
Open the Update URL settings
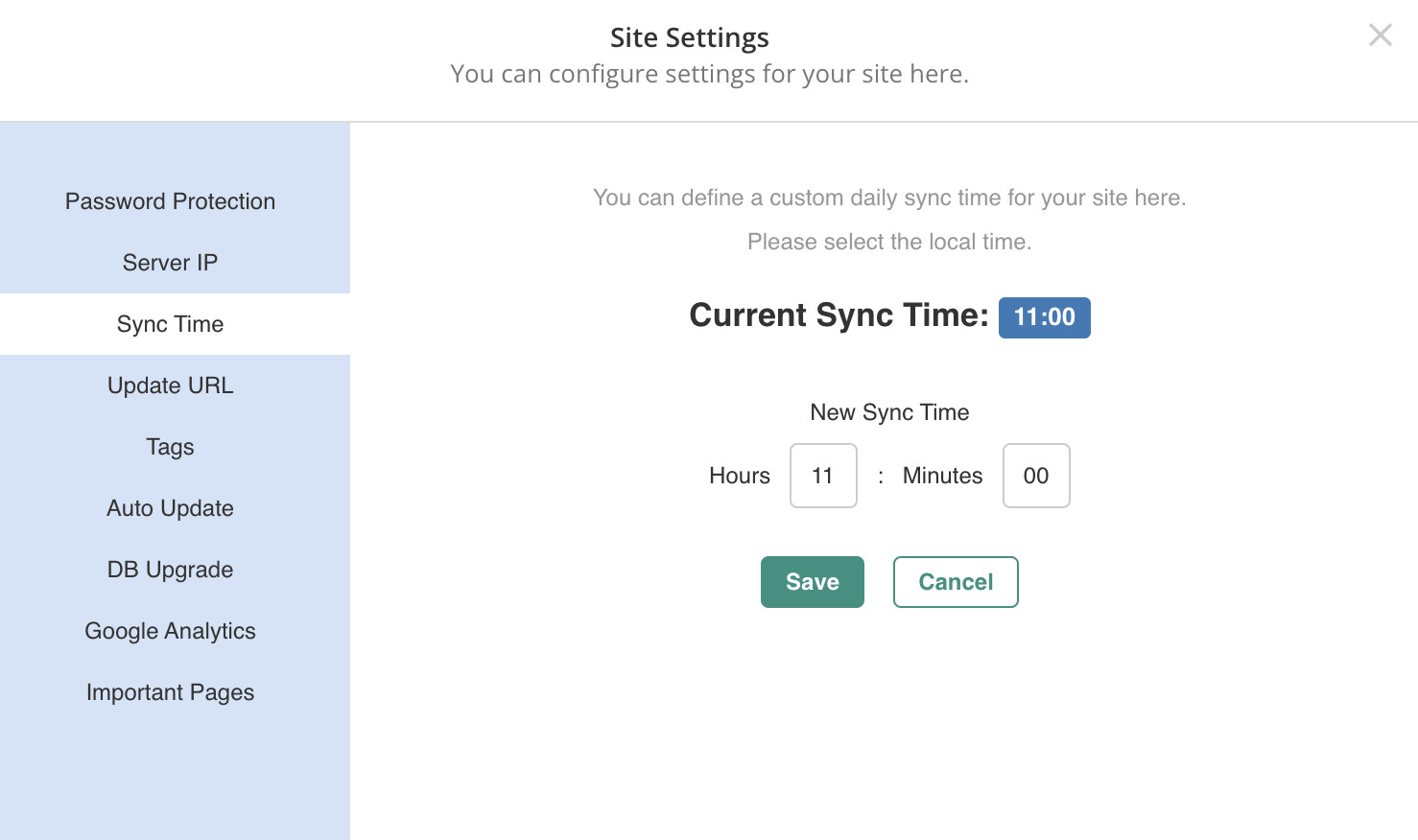point(170,385)
